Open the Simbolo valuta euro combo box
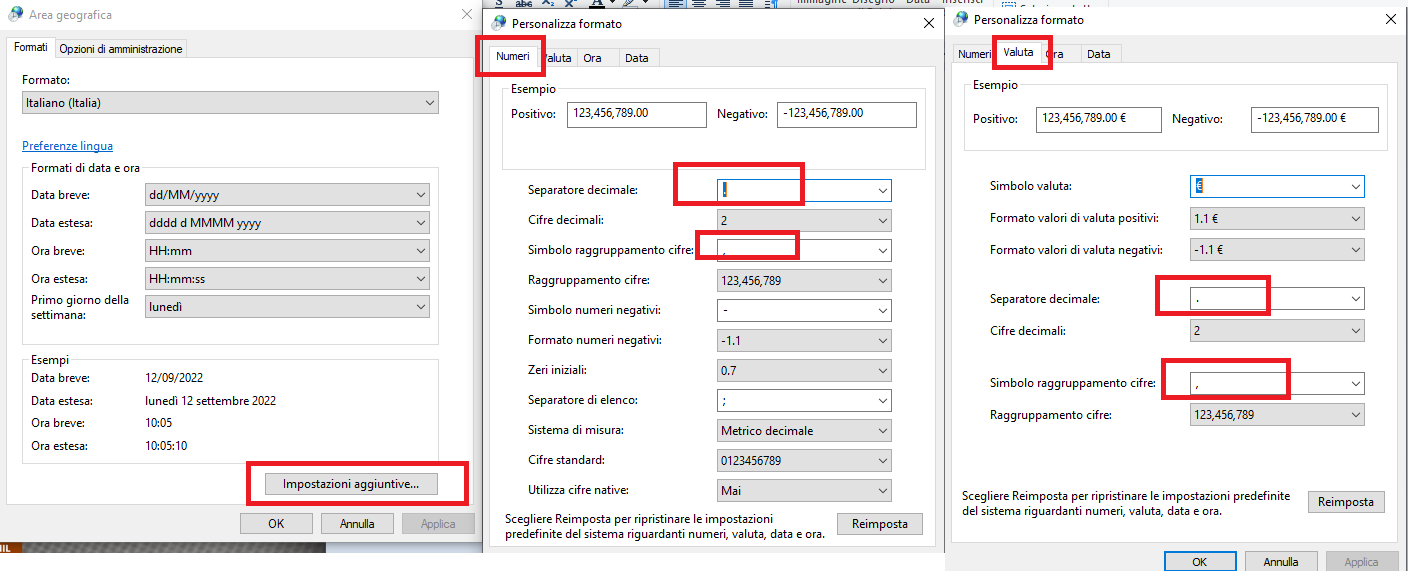The height and width of the screenshot is (571, 1408). point(1277,186)
